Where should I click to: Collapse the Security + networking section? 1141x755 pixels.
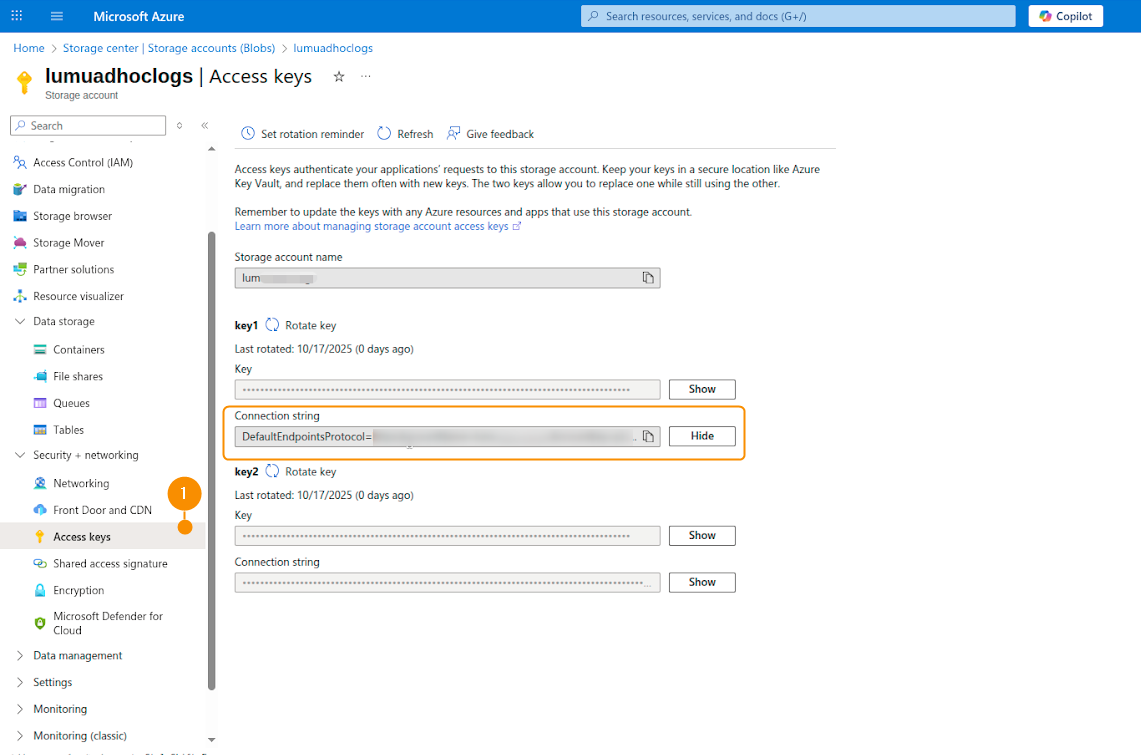tap(20, 455)
